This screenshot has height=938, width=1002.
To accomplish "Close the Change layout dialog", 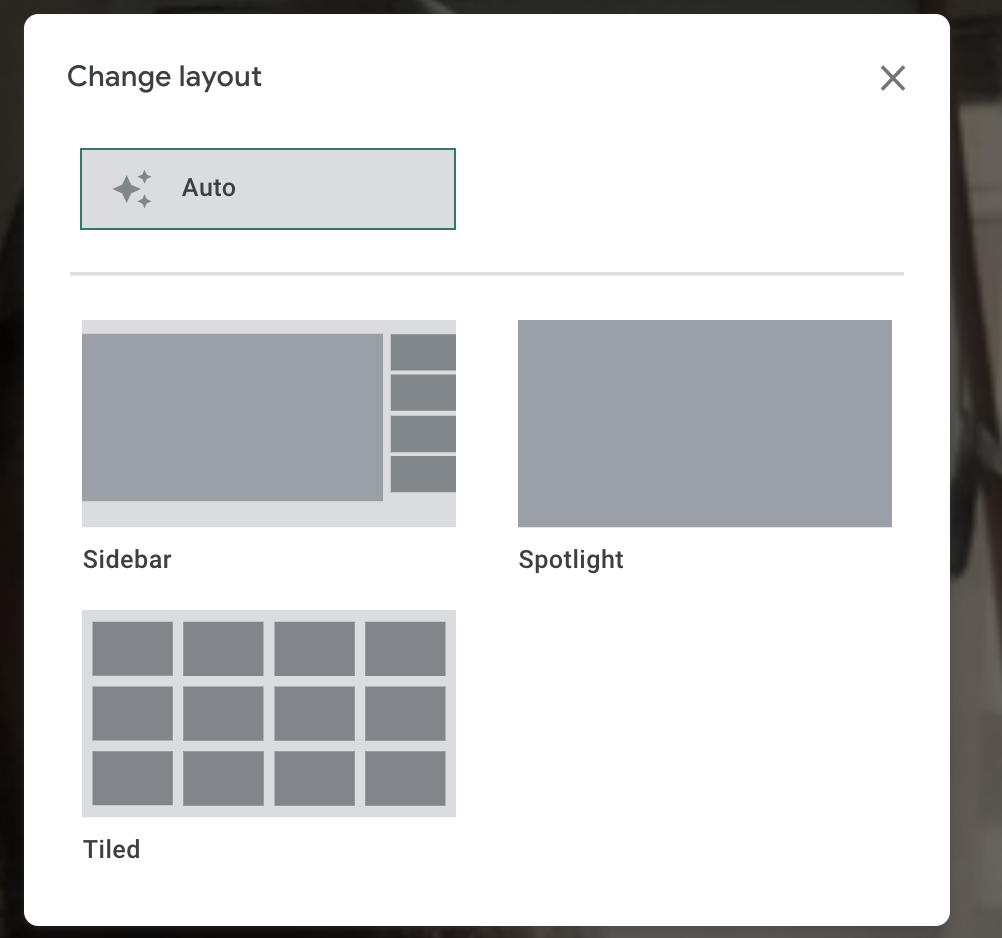I will 892,78.
